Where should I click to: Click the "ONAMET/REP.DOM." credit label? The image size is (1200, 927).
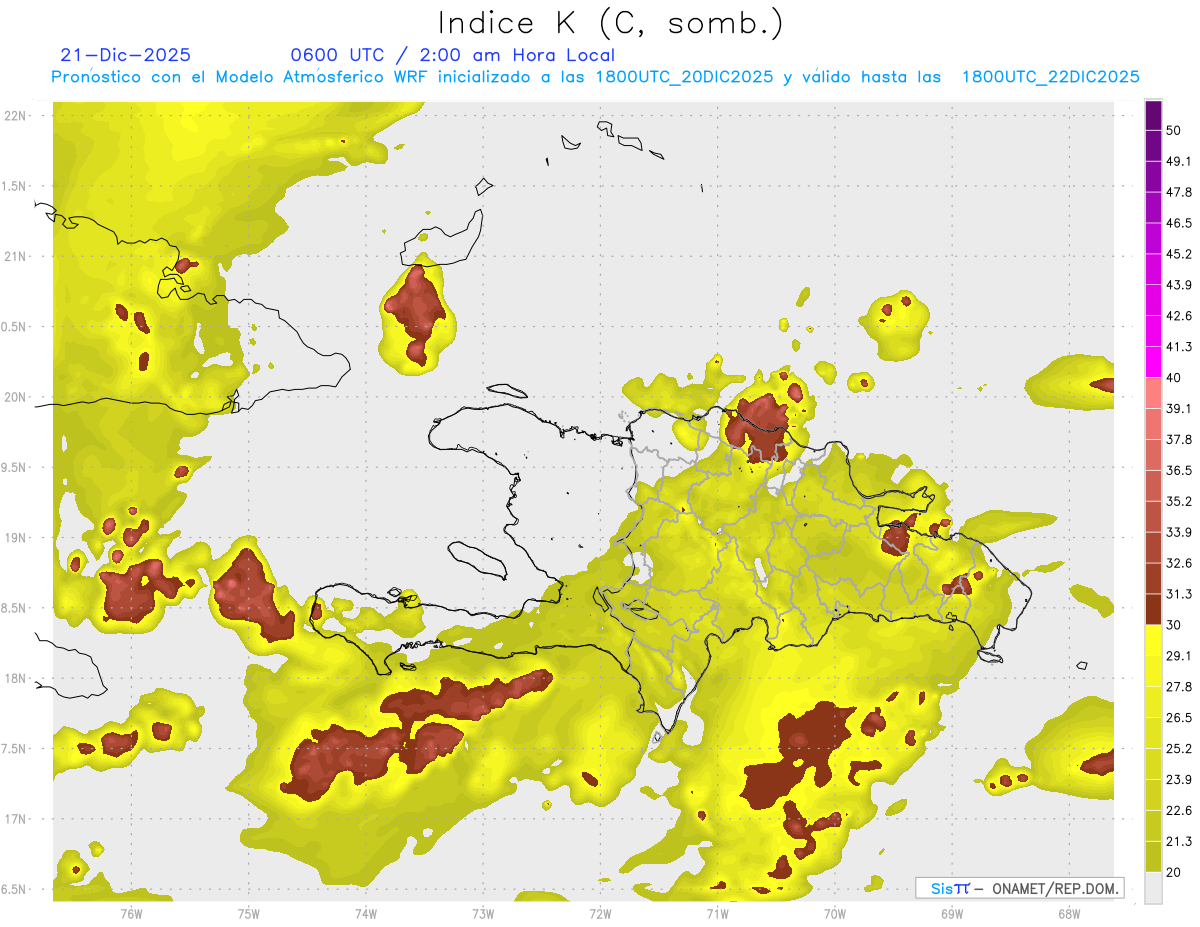coord(1055,888)
